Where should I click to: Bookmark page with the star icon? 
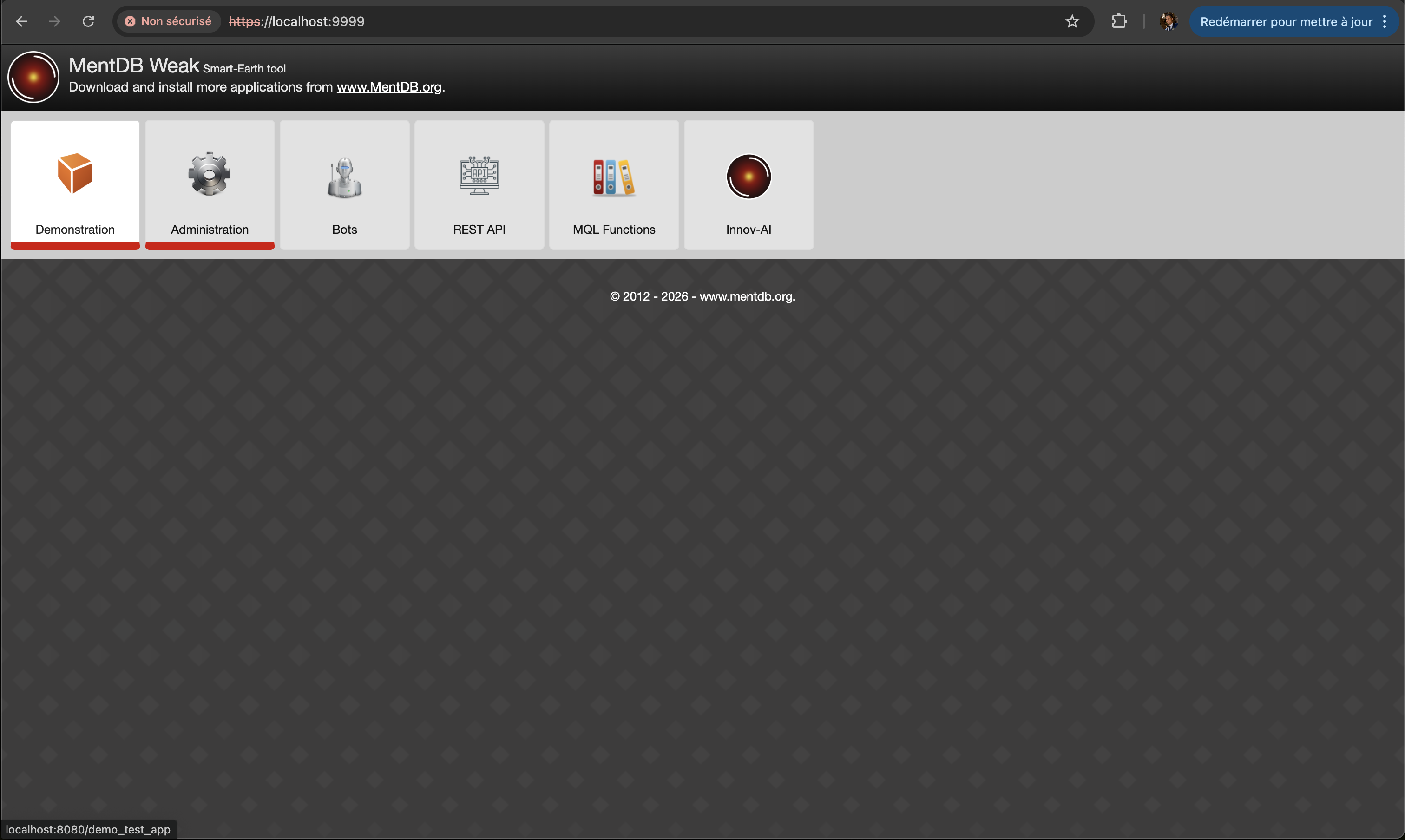(1071, 21)
